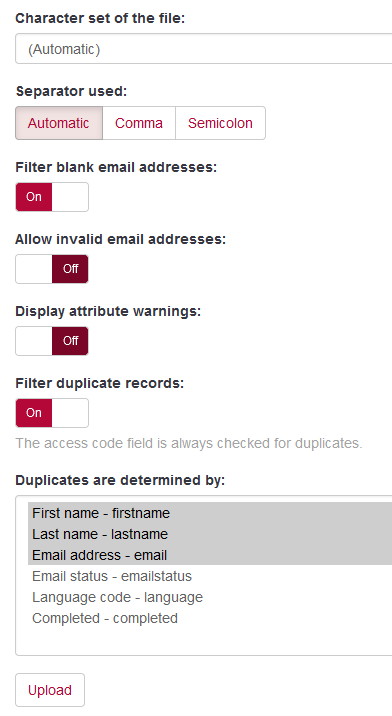Select Language code - language list entry
392x716 pixels.
pos(210,597)
